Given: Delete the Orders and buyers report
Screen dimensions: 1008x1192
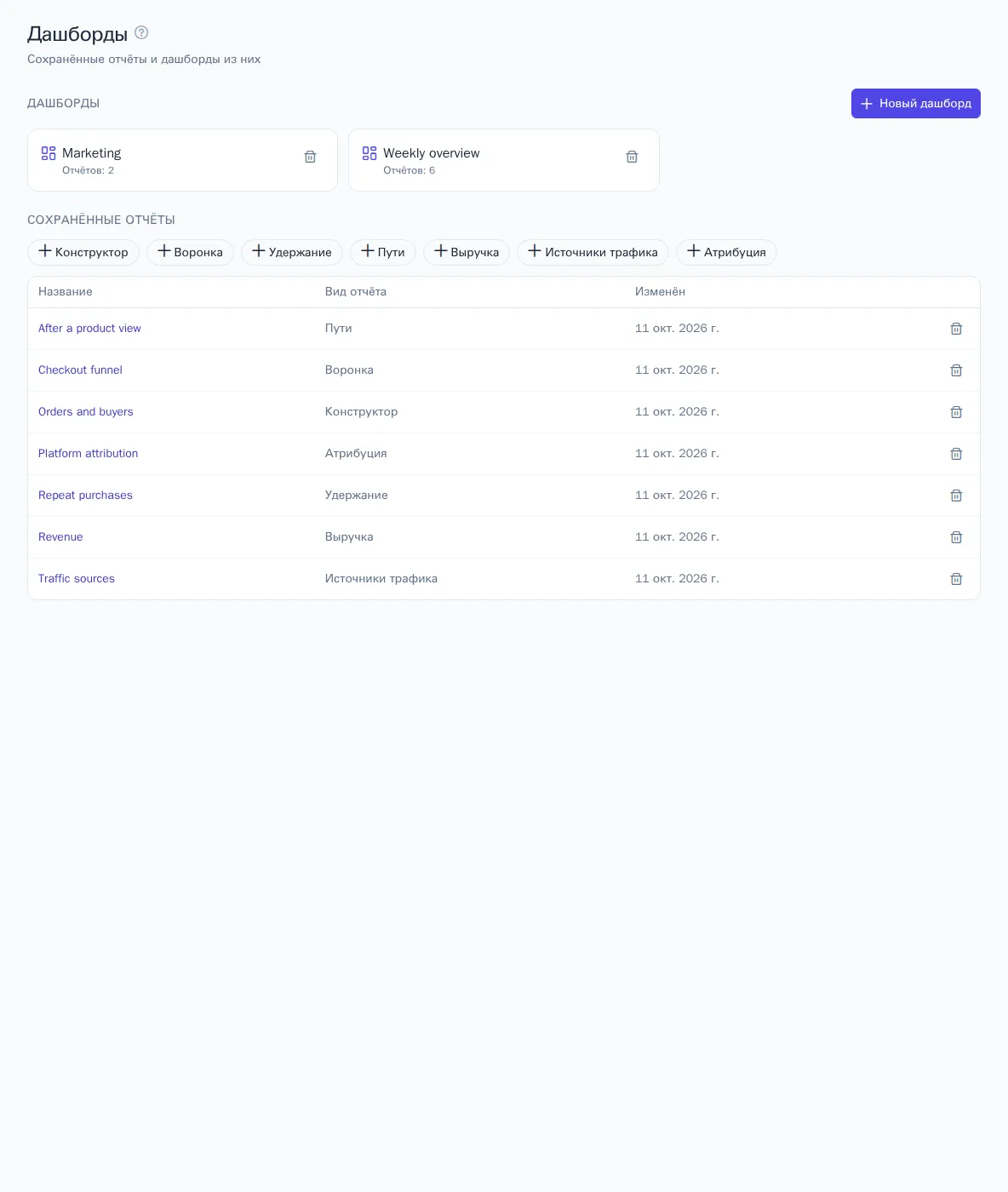Looking at the screenshot, I should click(x=956, y=412).
